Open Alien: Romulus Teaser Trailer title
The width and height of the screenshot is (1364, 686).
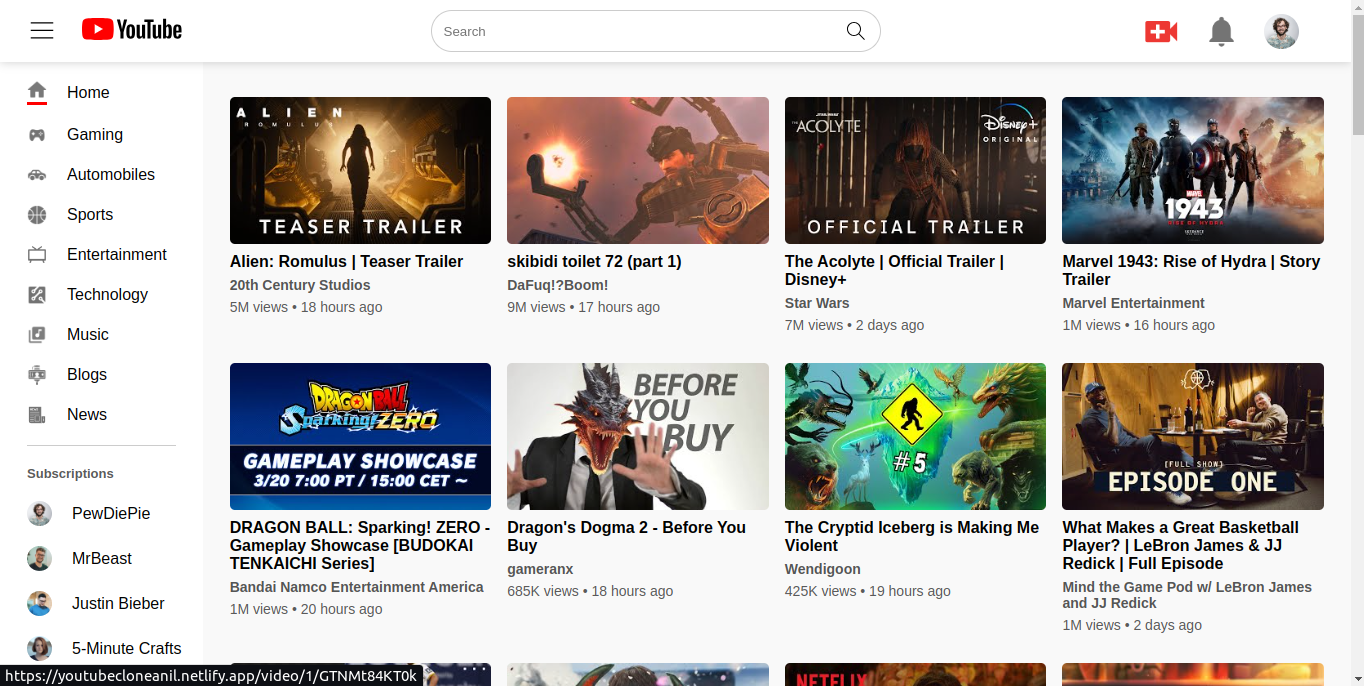(346, 262)
